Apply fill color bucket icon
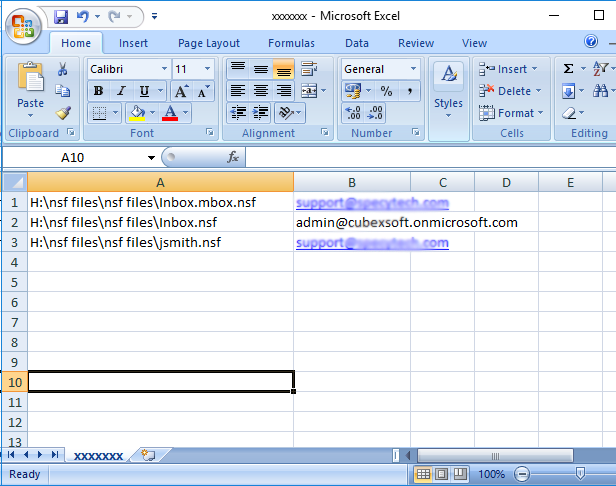Screen dimensions: 616x486 point(137,113)
